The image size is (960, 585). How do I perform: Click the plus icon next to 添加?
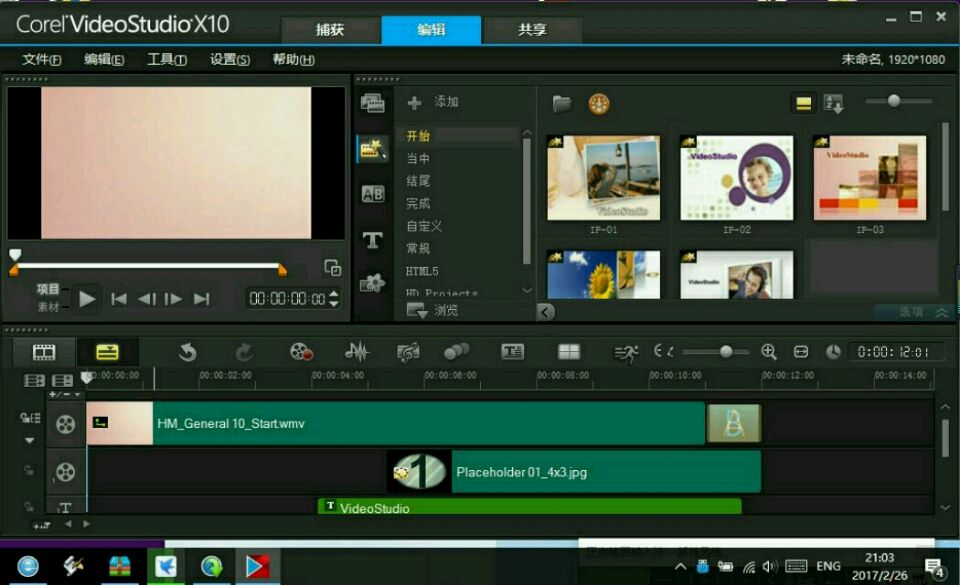414,103
